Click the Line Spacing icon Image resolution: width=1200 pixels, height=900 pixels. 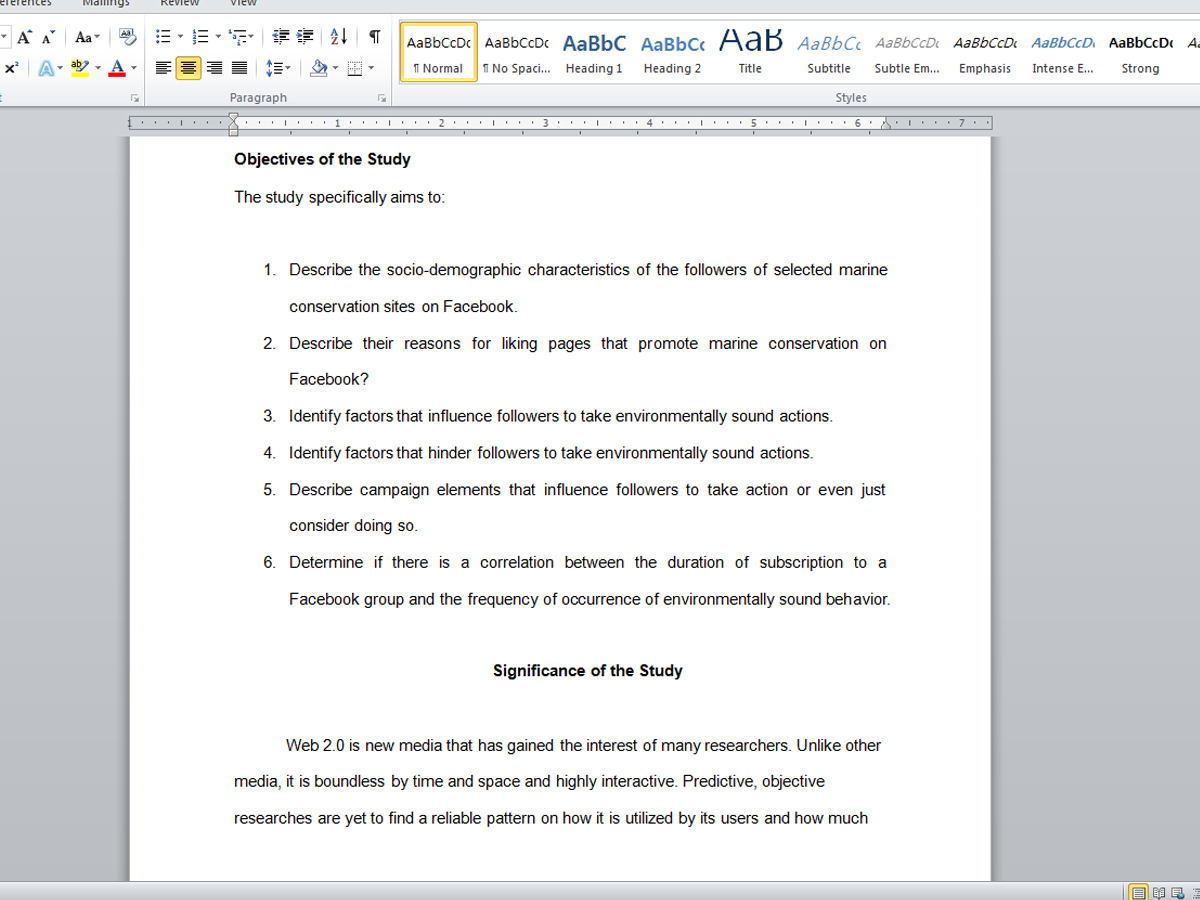(x=273, y=68)
